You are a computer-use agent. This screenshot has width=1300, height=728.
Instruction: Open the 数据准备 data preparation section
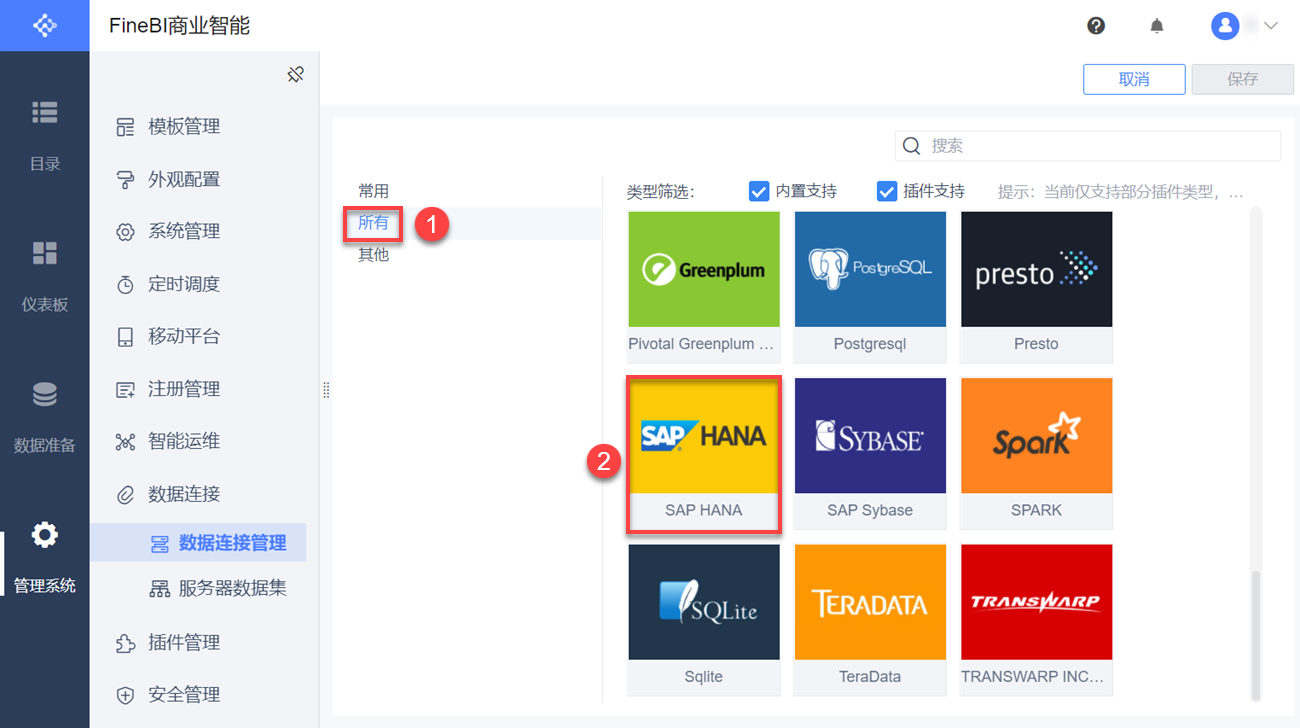[44, 417]
